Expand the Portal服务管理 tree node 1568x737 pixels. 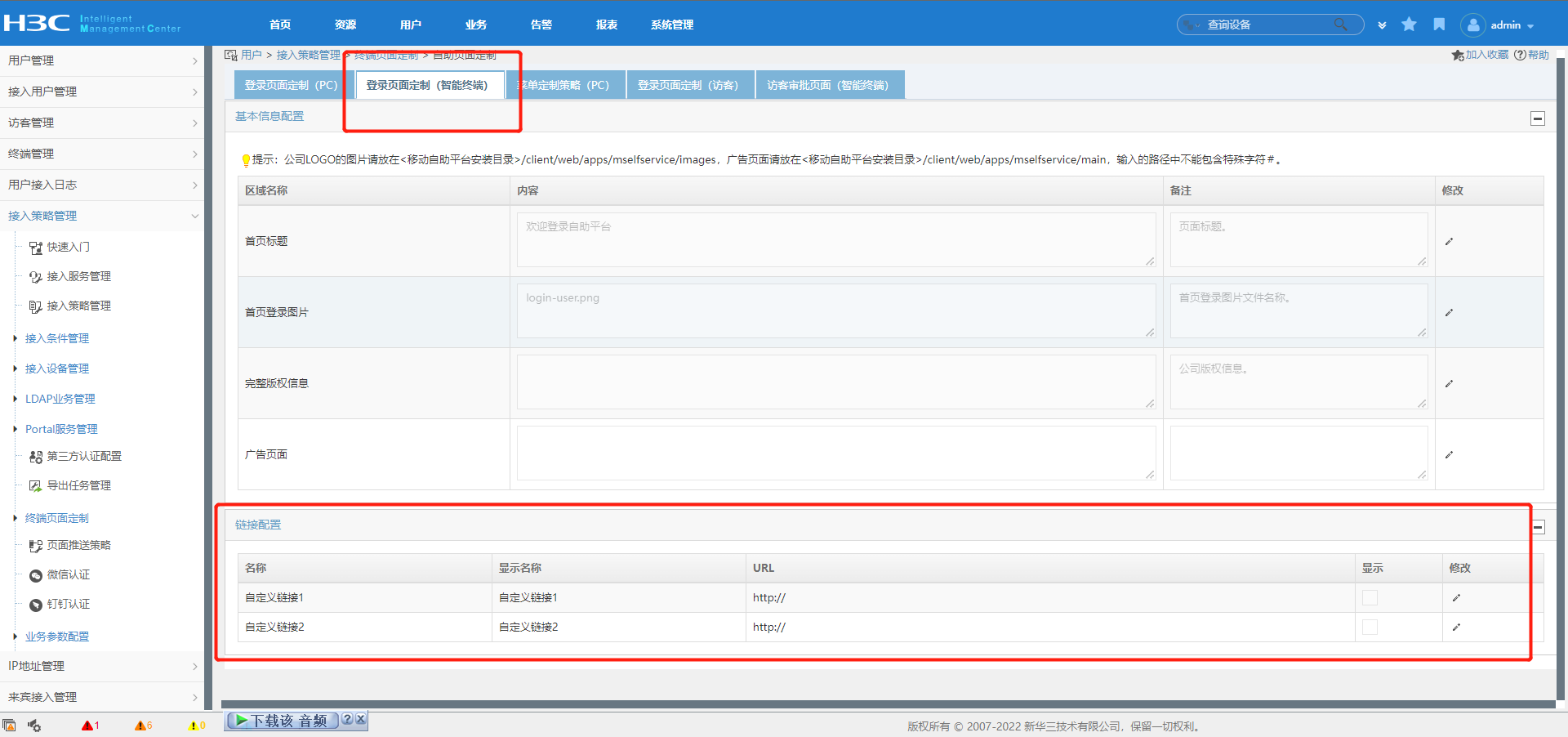(16, 429)
